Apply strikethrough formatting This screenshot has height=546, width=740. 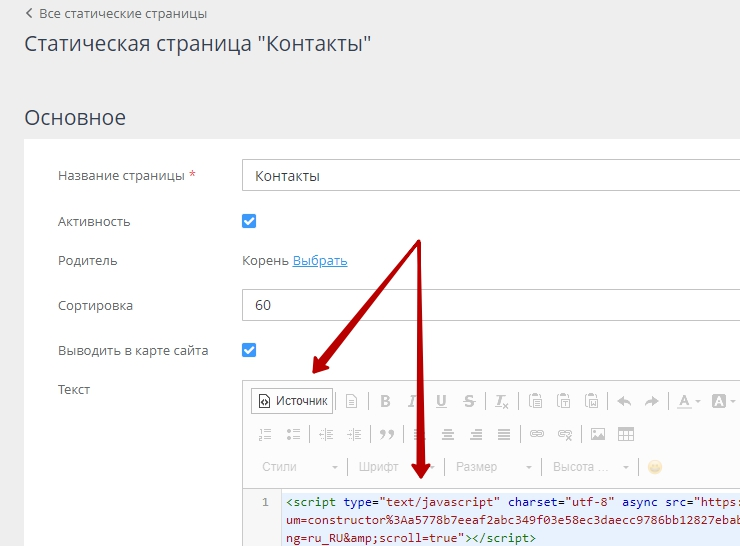[469, 401]
